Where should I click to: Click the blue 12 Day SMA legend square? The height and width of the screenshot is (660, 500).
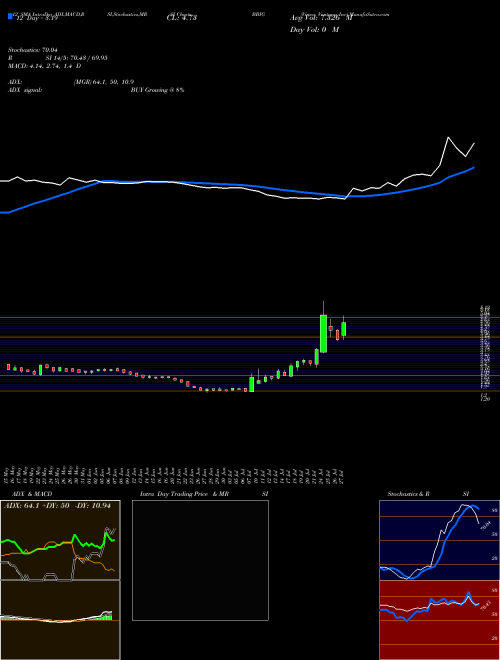(10, 16)
